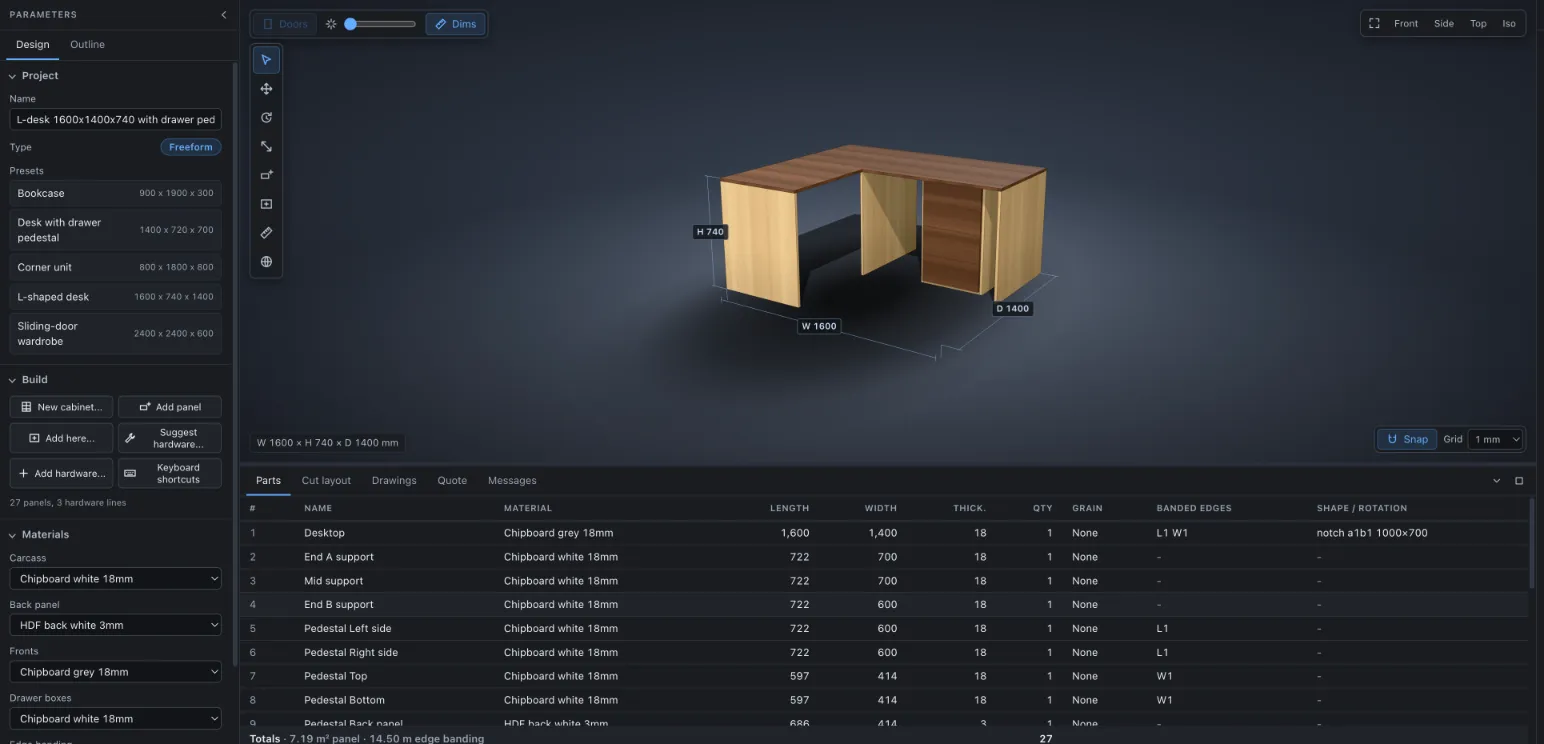Open the Outline tab
The height and width of the screenshot is (744, 1544).
click(87, 45)
